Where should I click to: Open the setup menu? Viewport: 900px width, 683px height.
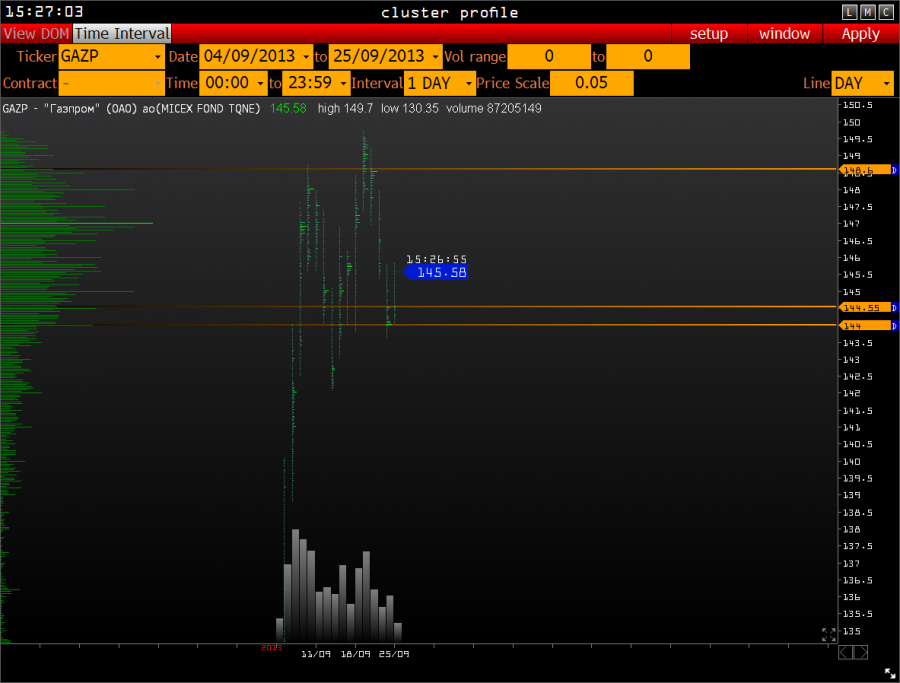click(x=709, y=33)
